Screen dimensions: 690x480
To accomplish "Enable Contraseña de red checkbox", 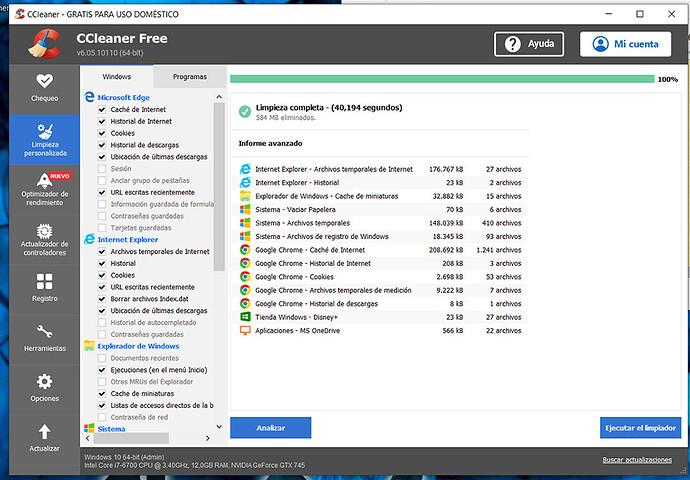I will point(102,417).
